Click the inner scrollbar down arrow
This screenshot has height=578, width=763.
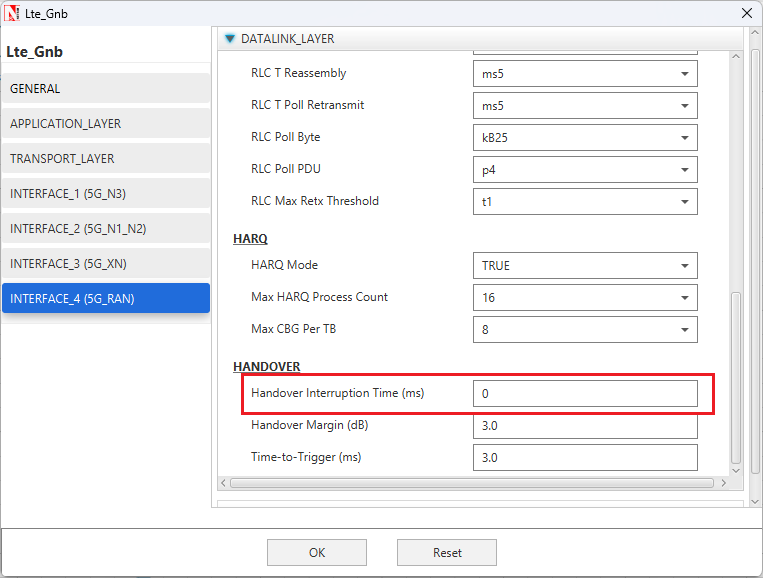click(x=736, y=470)
